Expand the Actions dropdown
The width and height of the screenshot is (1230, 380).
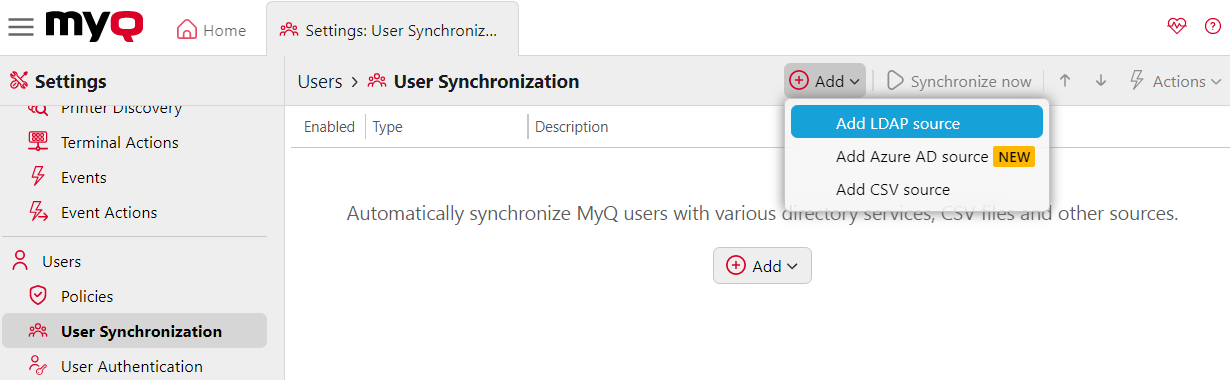pos(1175,81)
